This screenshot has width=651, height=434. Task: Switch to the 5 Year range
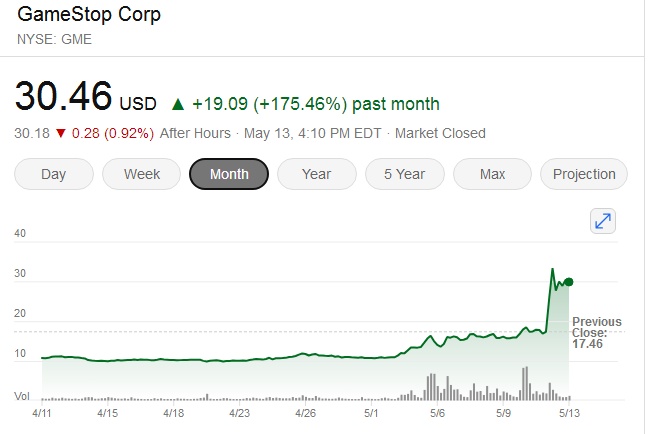[x=404, y=174]
